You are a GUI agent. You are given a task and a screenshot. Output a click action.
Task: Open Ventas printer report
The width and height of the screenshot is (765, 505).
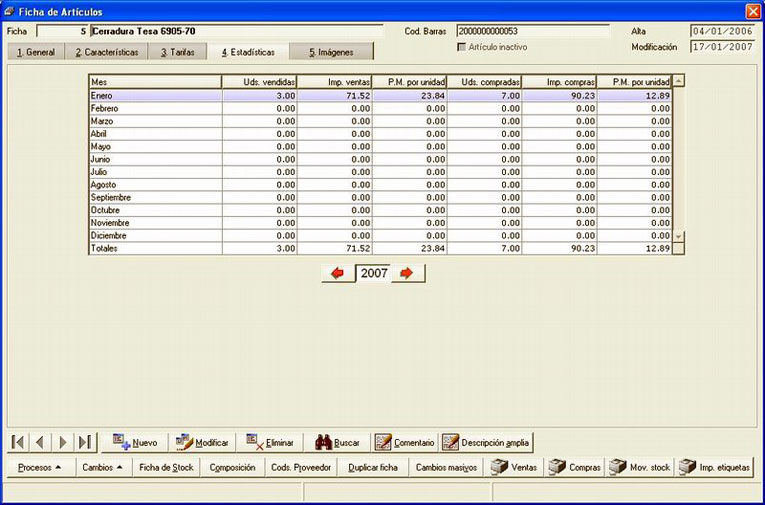point(513,467)
